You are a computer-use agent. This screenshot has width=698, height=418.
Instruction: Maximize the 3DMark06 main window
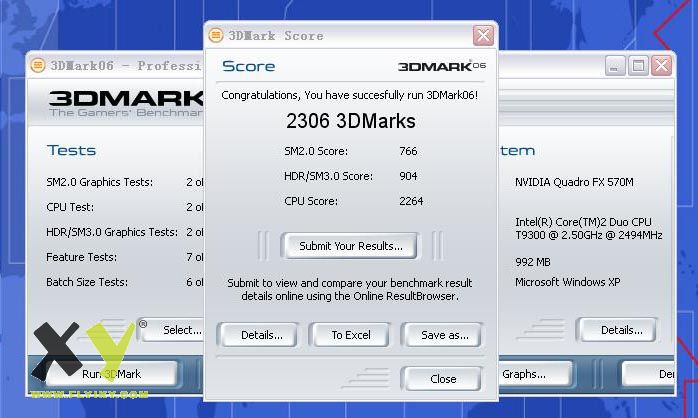tap(638, 66)
